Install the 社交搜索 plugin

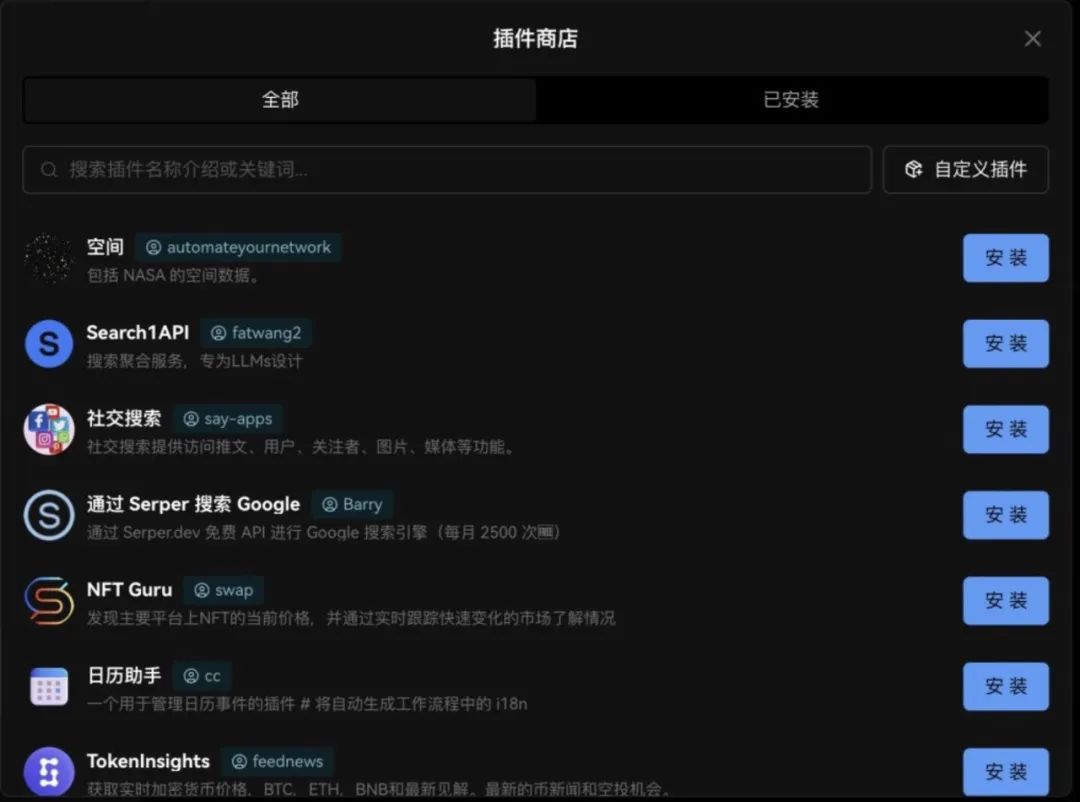(x=1006, y=429)
